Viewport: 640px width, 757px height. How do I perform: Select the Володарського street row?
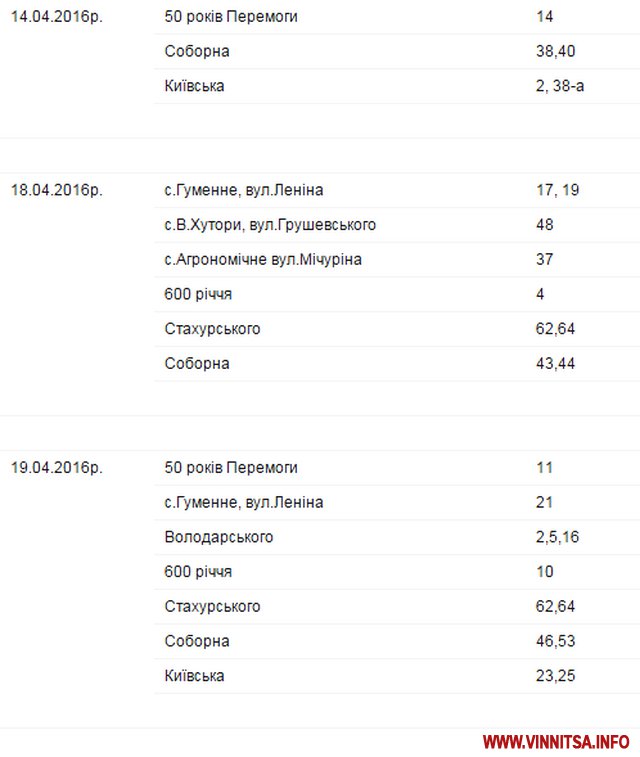[x=219, y=537]
